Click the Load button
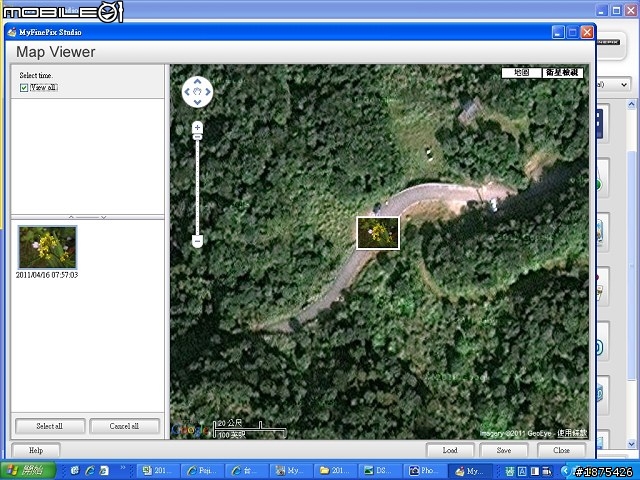 pyautogui.click(x=450, y=450)
